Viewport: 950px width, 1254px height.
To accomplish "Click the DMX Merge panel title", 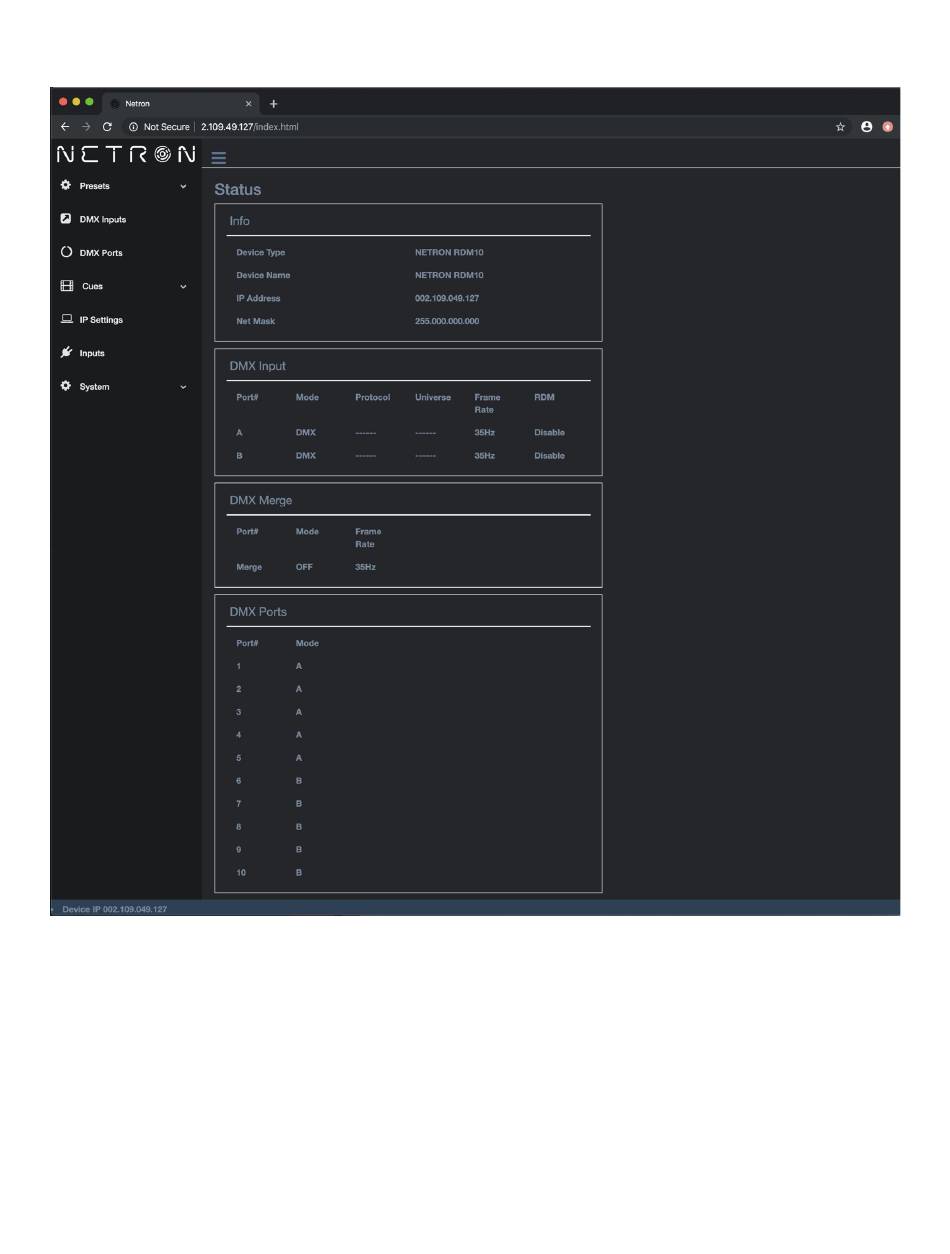I will click(x=261, y=500).
